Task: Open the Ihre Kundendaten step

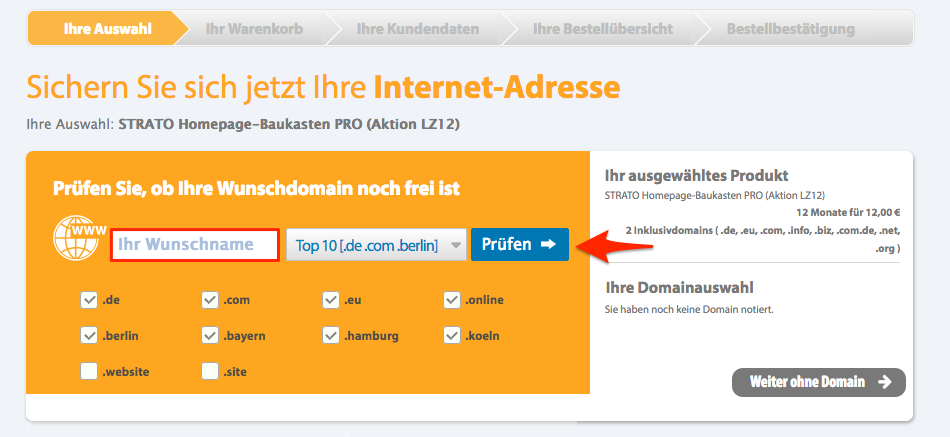Action: pos(417,28)
